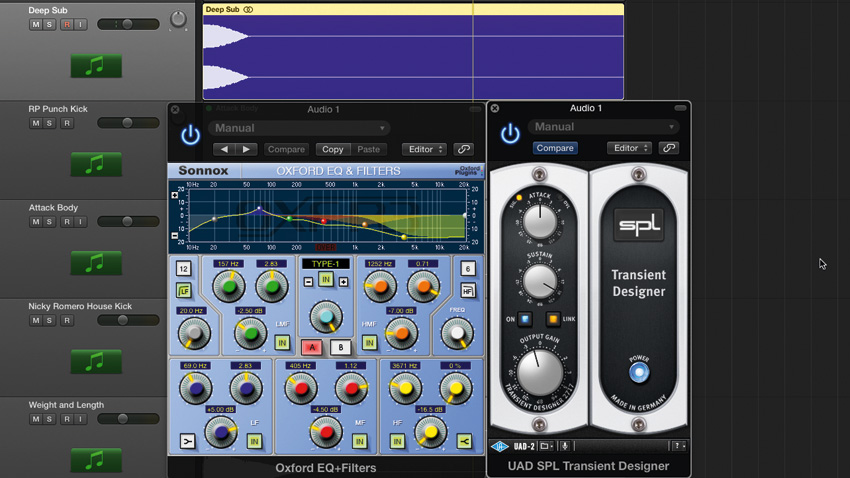Click the yellow HF node on EQ curve
This screenshot has width=850, height=478.
click(x=404, y=237)
